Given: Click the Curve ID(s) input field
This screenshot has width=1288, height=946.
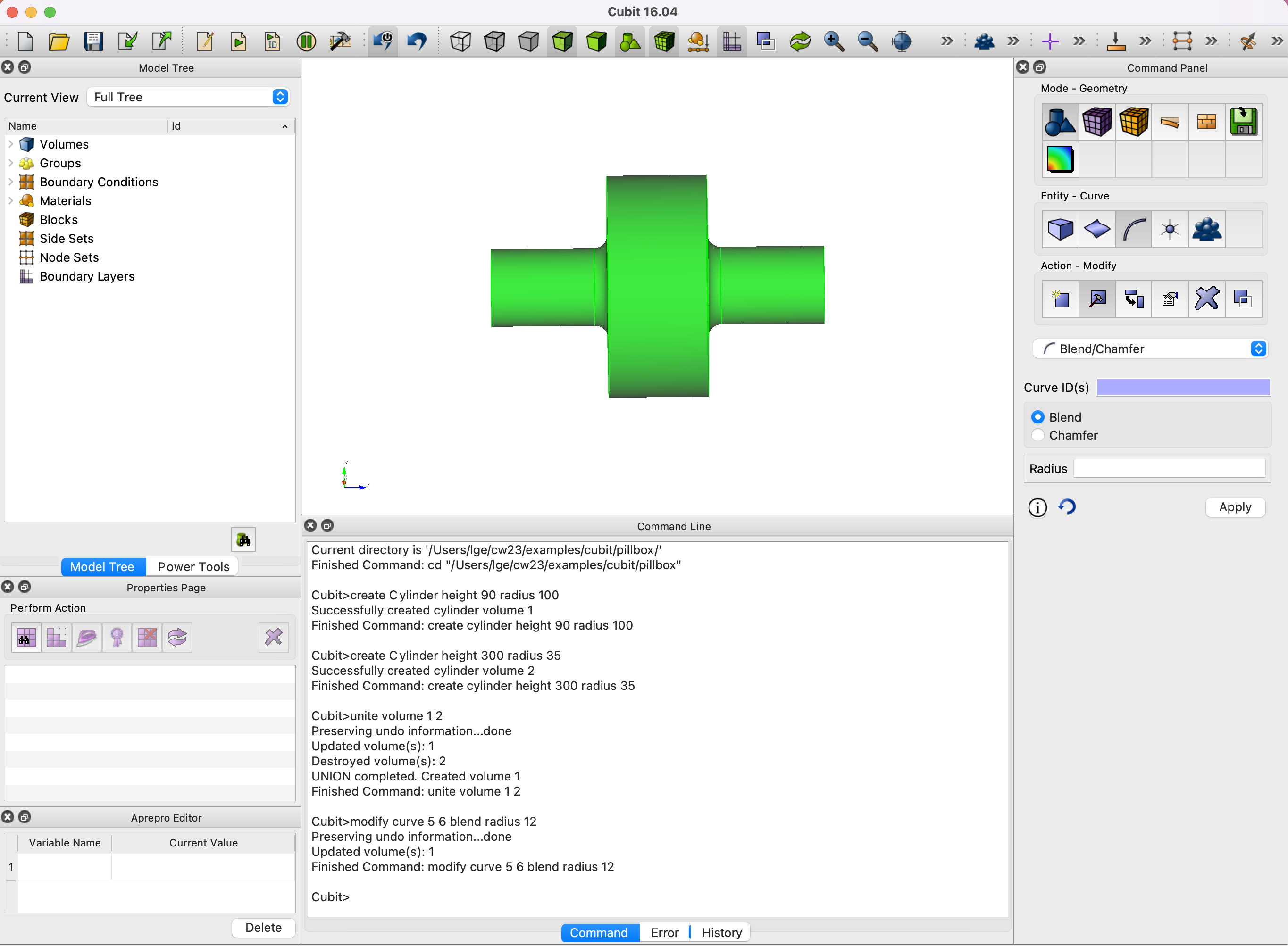Looking at the screenshot, I should [1183, 388].
